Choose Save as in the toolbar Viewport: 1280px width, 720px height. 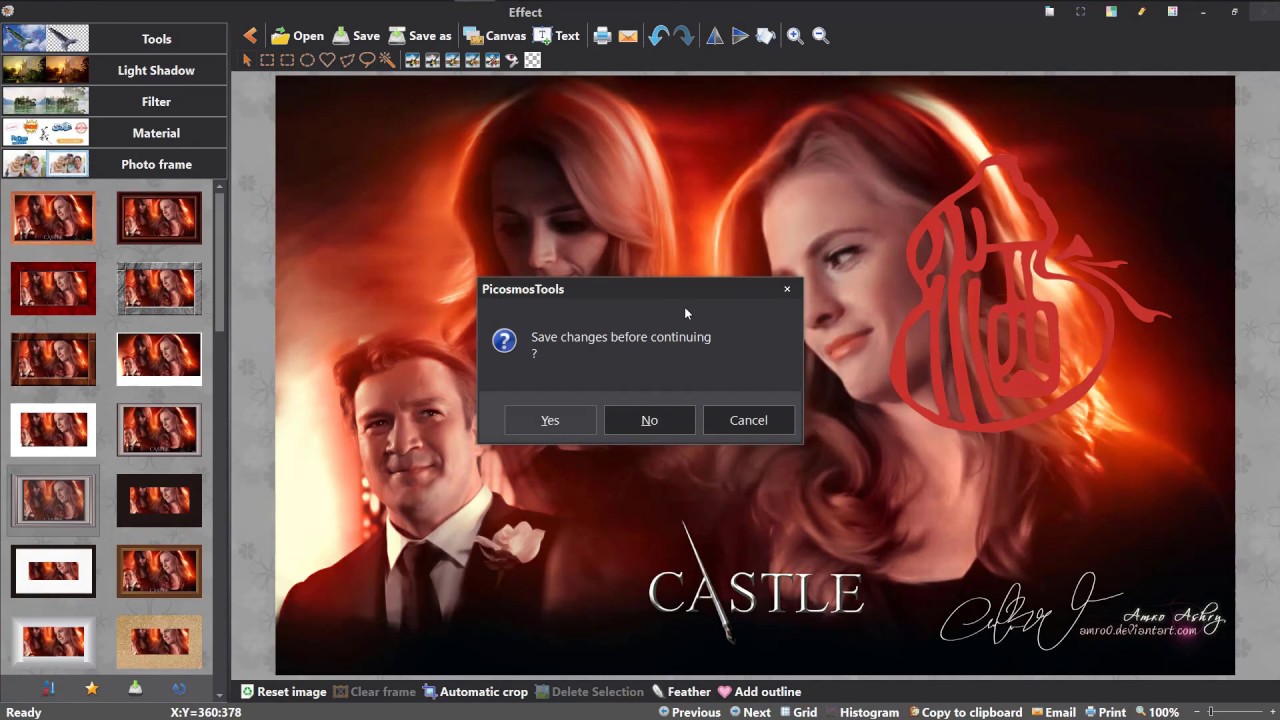pyautogui.click(x=420, y=36)
